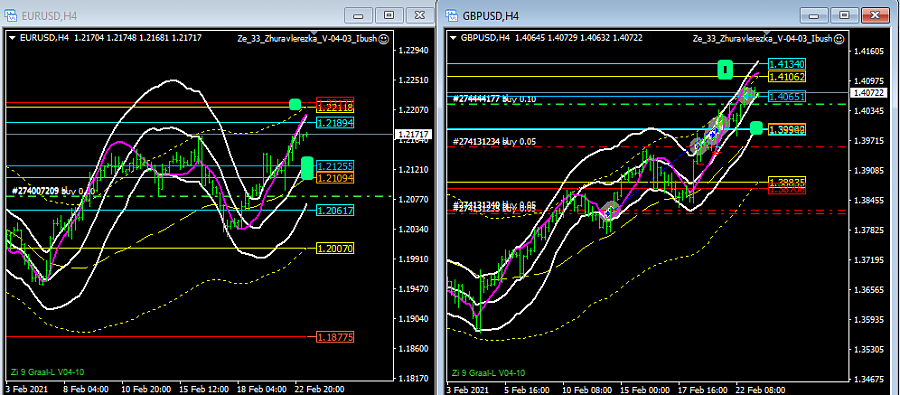Select the green marker on the 1.41340 line
Image resolution: width=900 pixels, height=395 pixels.
(726, 69)
